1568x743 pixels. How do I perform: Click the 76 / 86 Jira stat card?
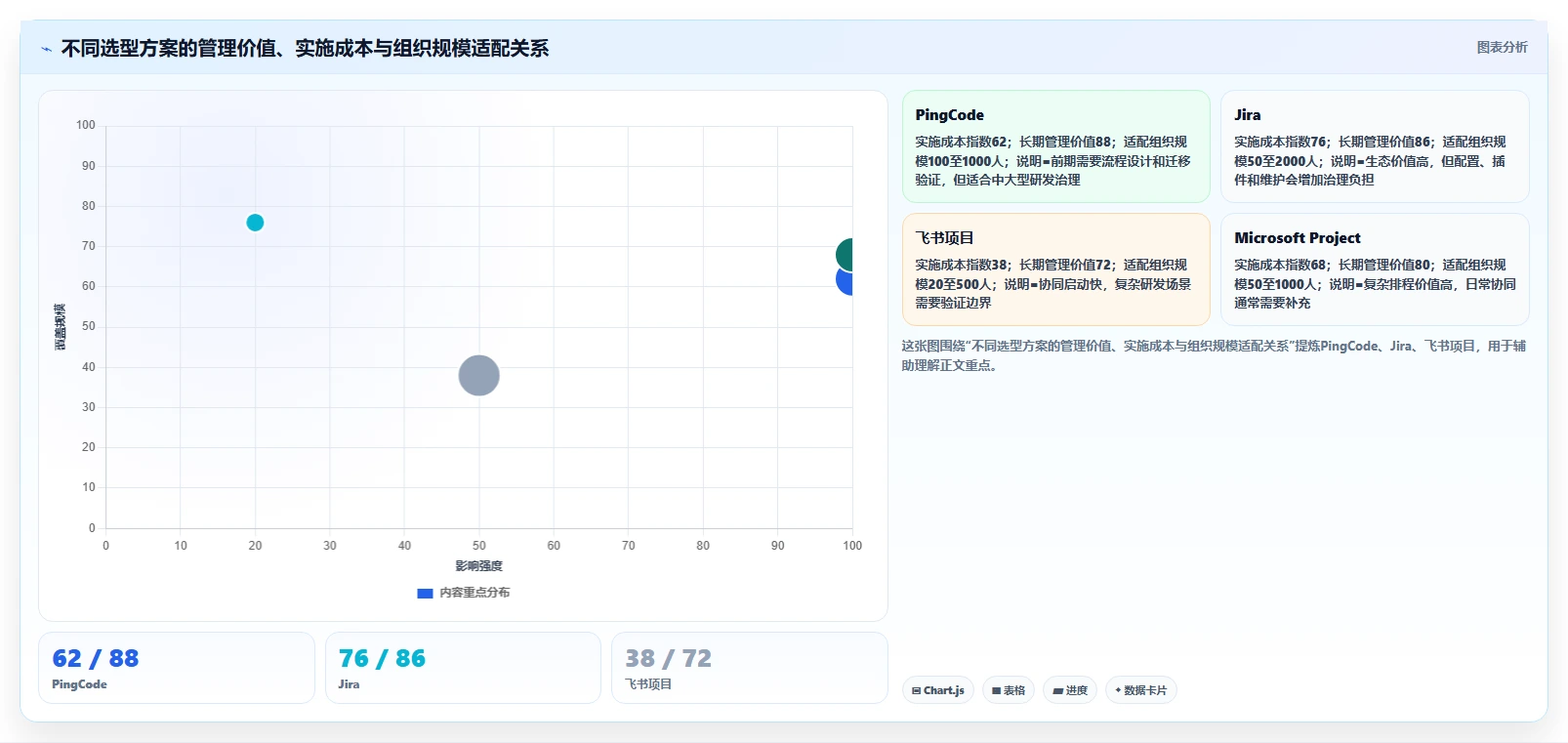click(x=463, y=668)
